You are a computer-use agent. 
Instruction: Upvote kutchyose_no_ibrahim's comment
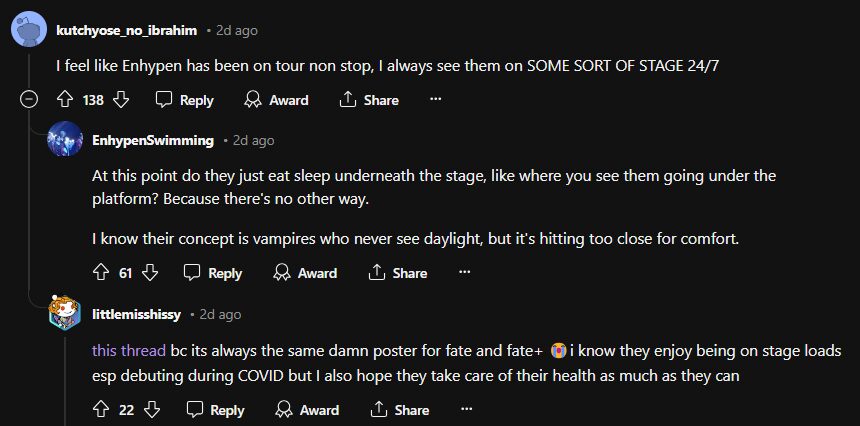tap(65, 100)
